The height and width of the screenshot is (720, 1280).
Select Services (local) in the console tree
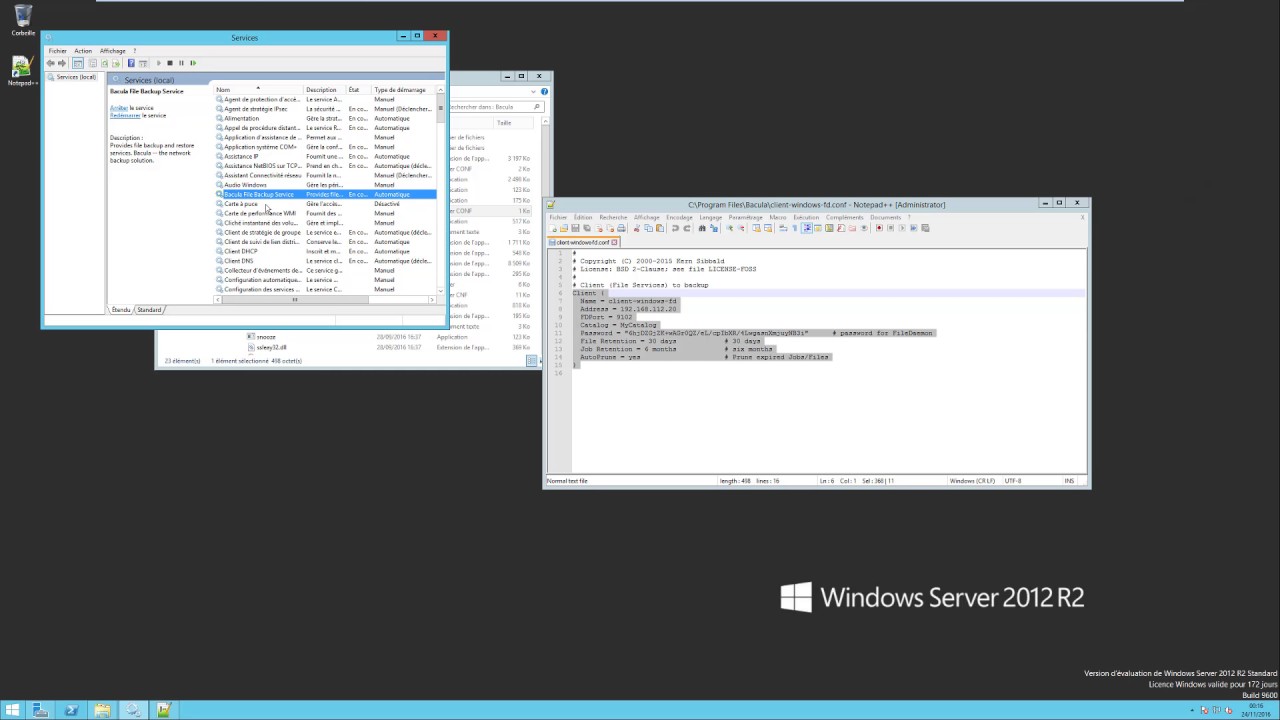point(73,77)
